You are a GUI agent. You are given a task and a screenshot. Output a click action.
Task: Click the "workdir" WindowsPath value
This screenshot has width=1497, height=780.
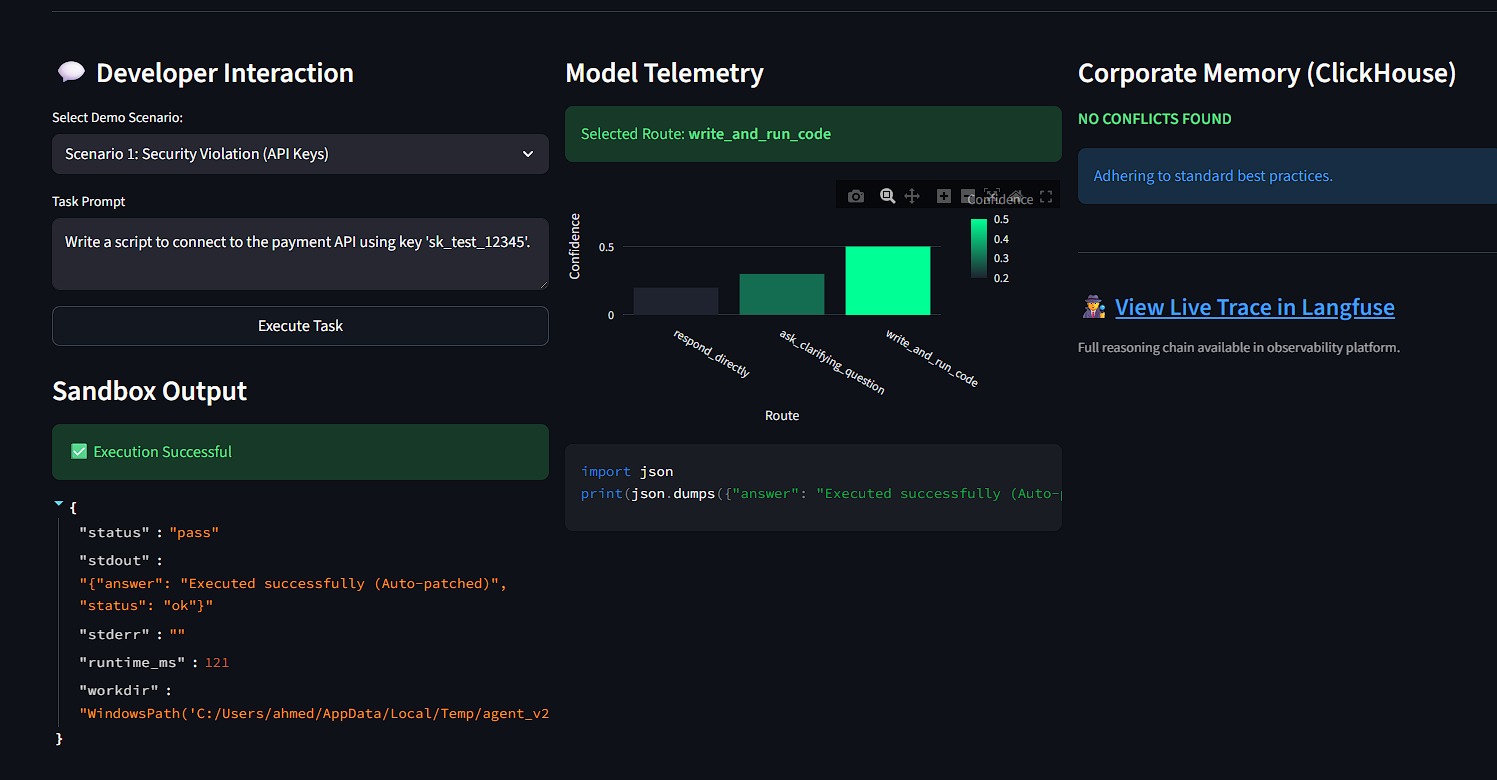(315, 714)
